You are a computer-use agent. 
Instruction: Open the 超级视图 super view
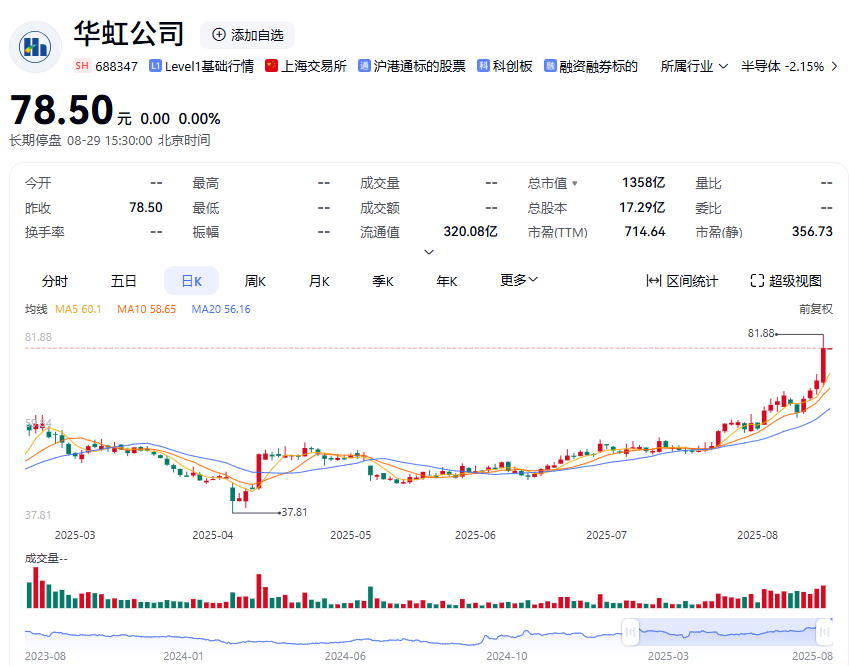click(786, 280)
